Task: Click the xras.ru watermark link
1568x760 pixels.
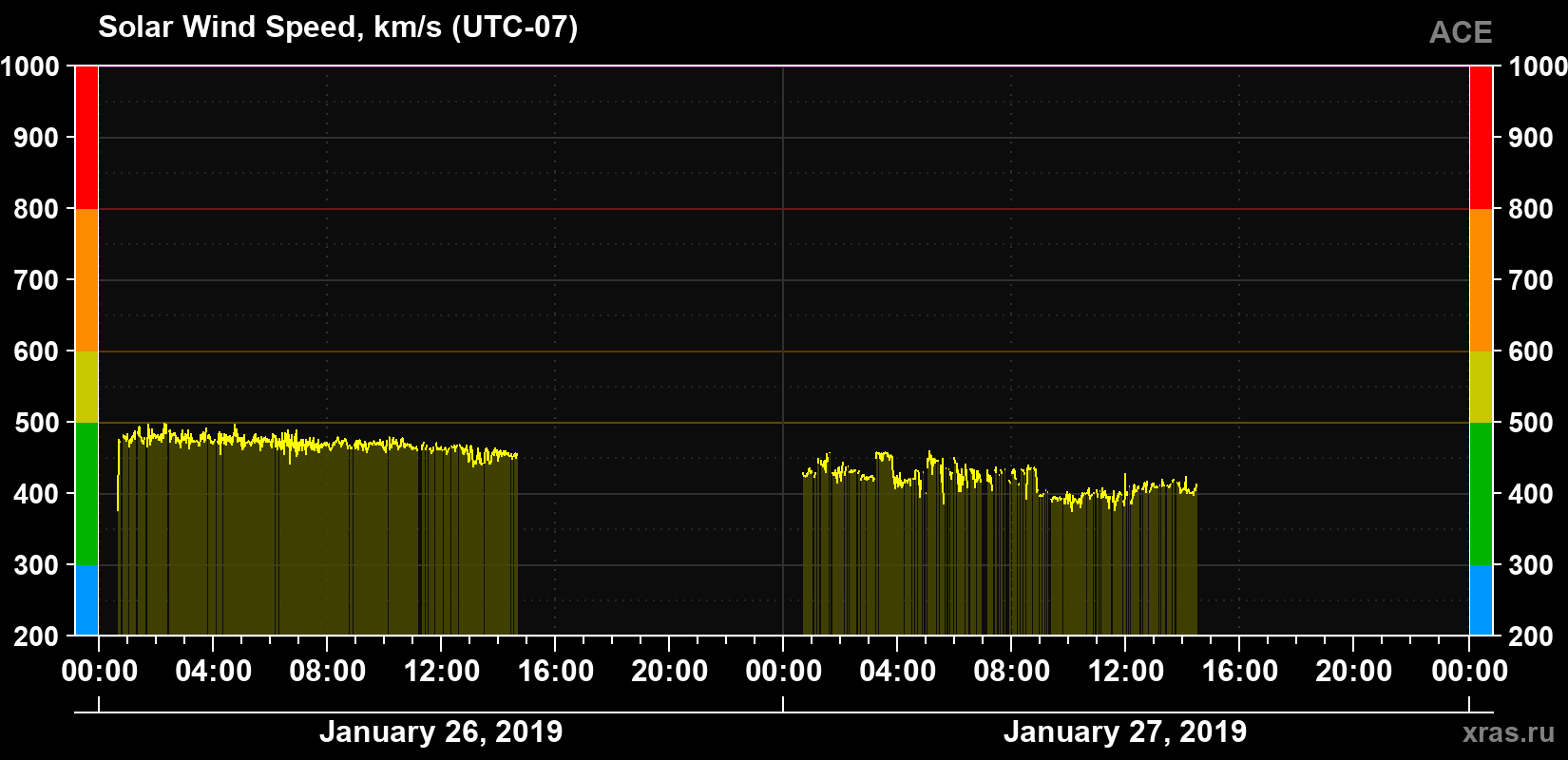Action: pyautogui.click(x=1508, y=732)
